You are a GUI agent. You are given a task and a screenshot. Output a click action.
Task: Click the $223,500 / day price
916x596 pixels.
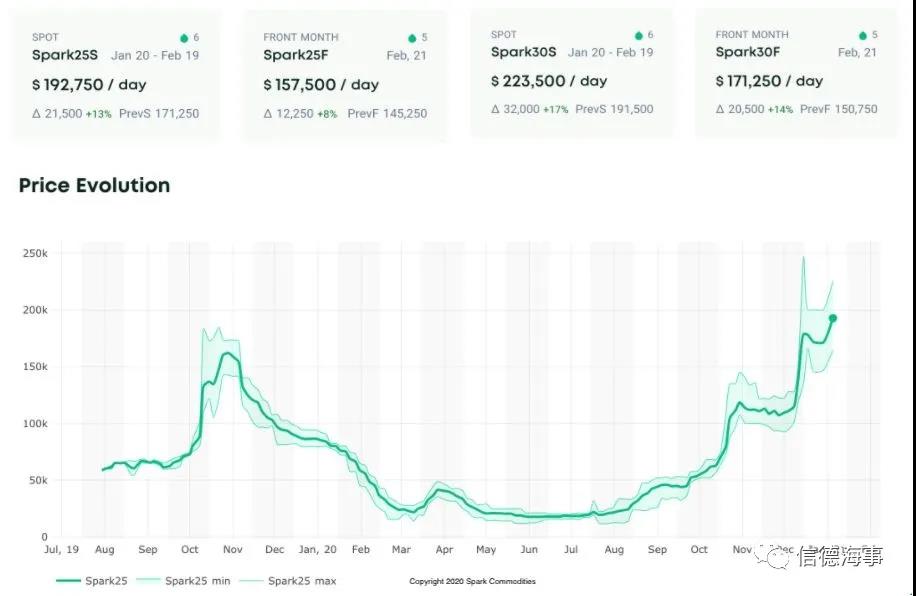coord(549,81)
